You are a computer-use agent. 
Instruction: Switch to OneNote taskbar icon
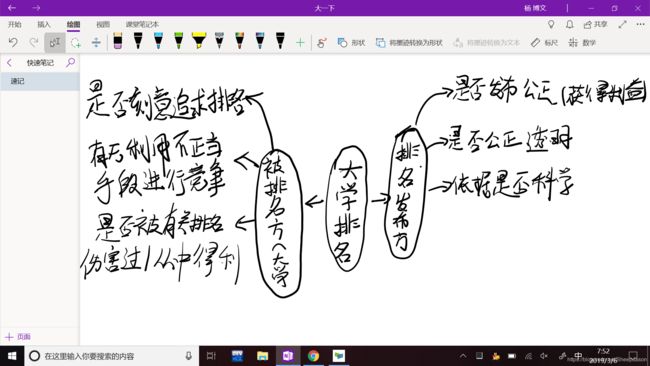tap(288, 356)
